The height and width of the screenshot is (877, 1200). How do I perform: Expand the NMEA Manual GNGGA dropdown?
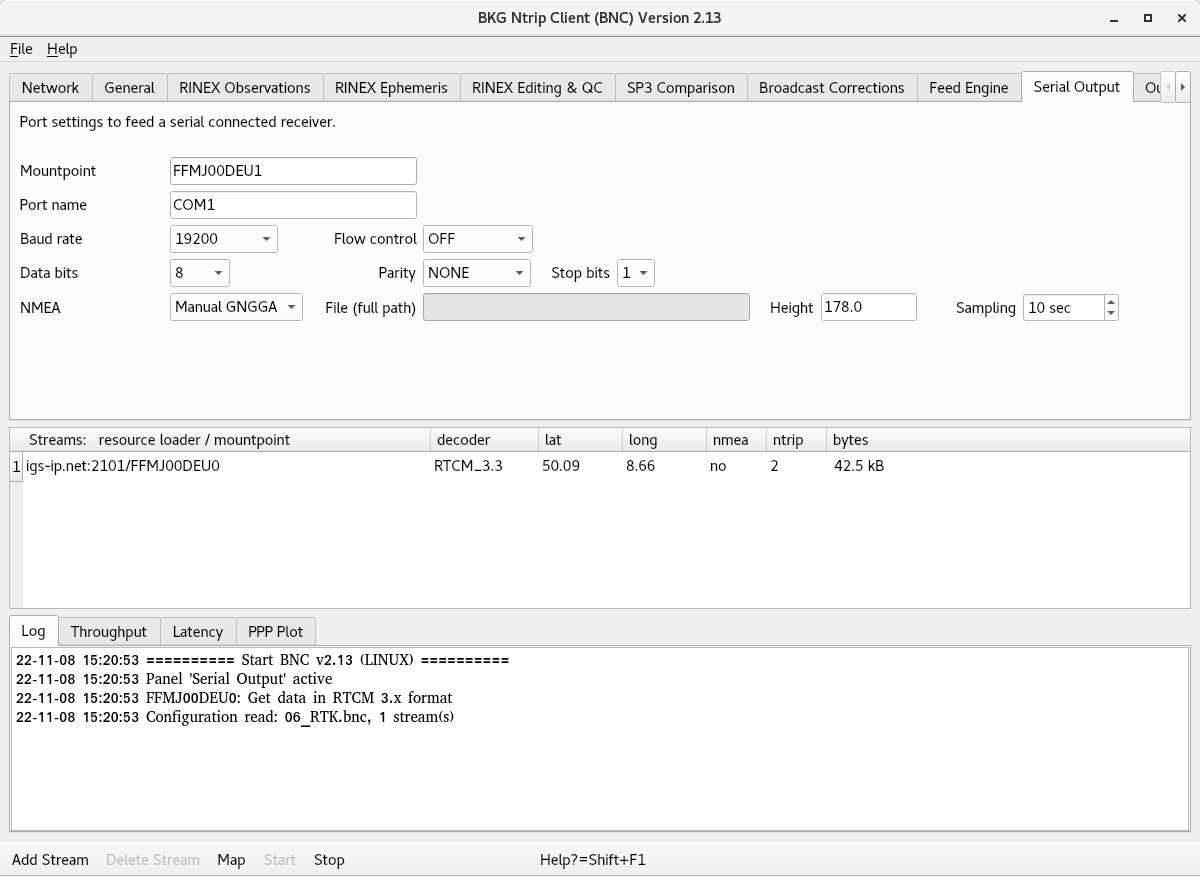click(x=236, y=307)
